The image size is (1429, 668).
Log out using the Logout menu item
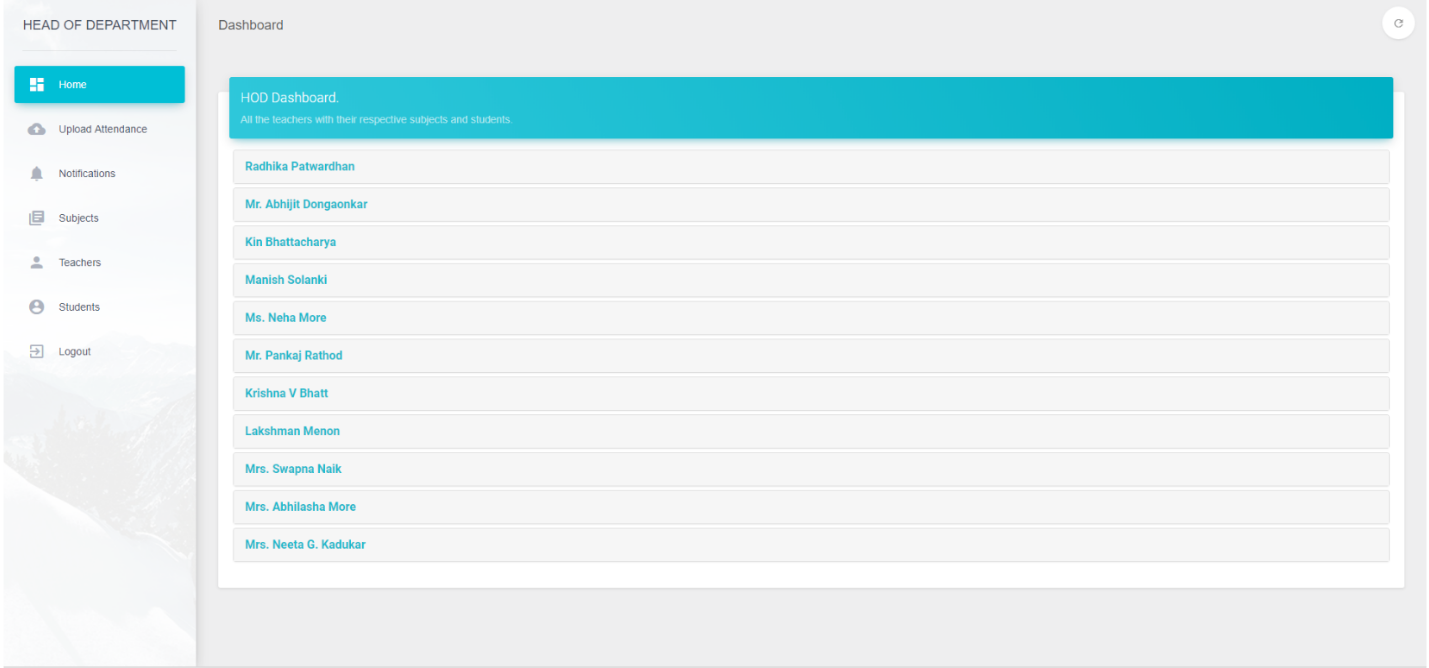point(99,351)
